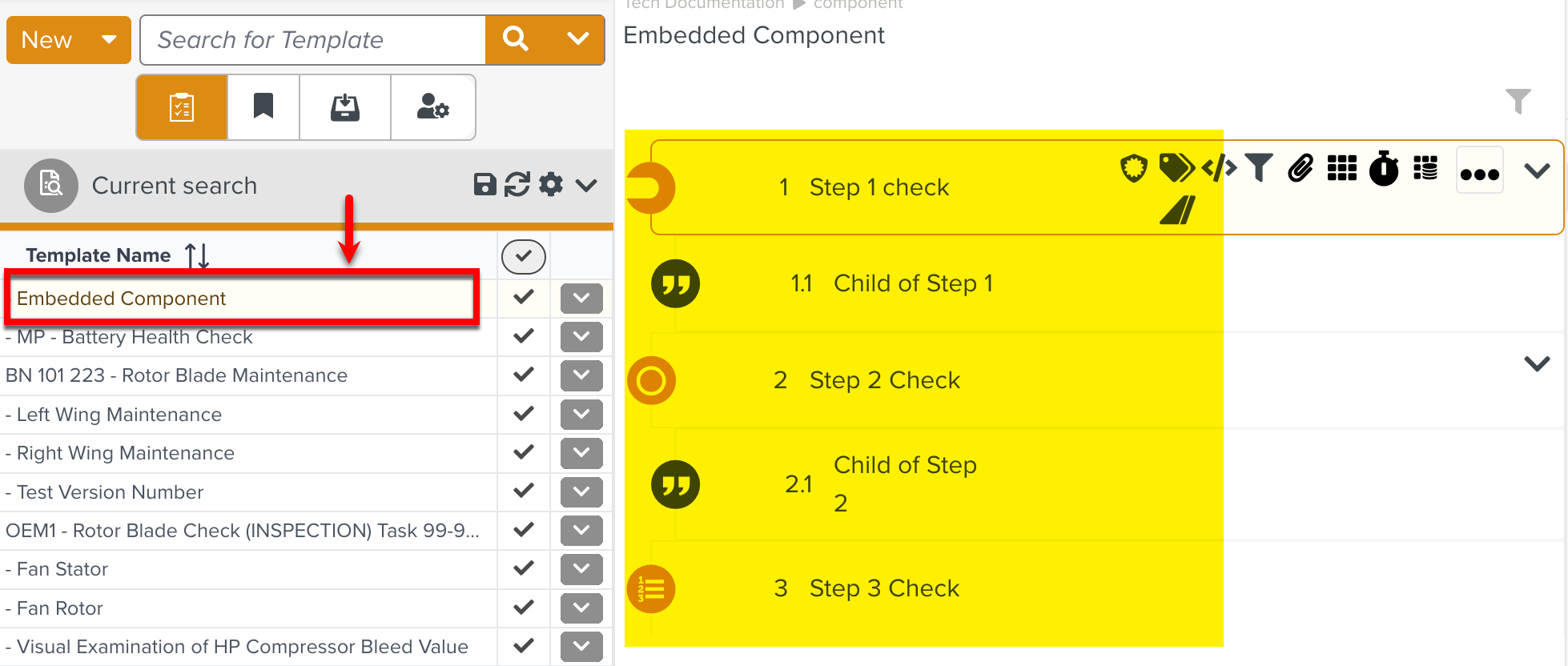Click the orange search magnifier button

pyautogui.click(x=517, y=39)
